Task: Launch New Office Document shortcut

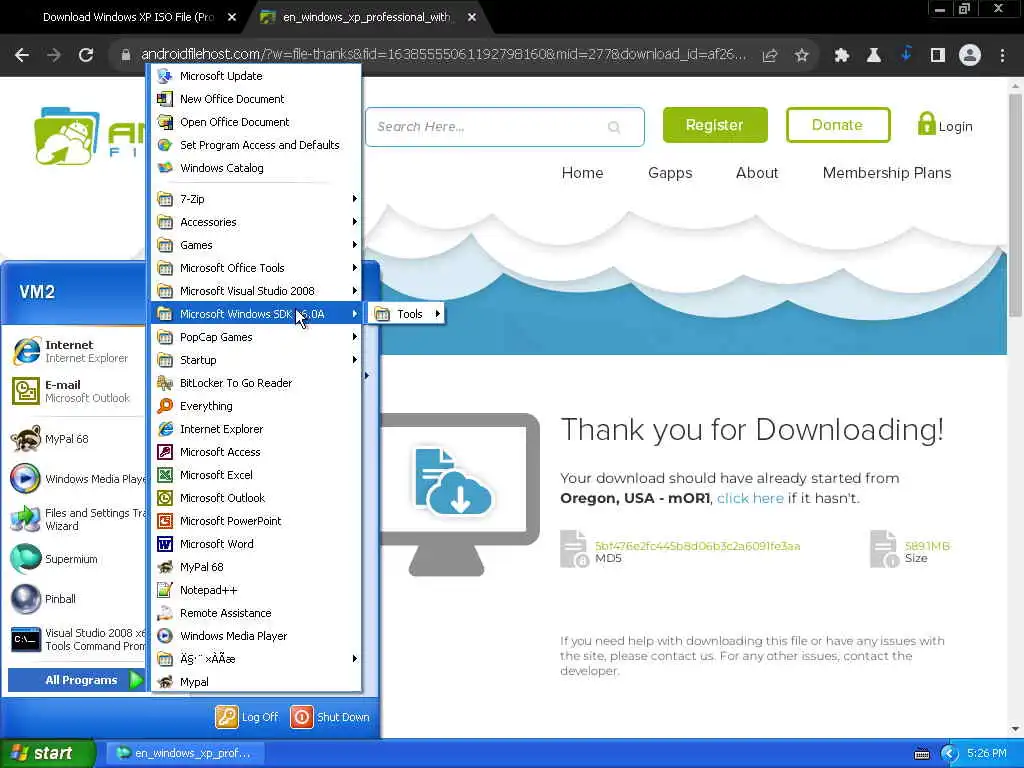Action: (256, 99)
